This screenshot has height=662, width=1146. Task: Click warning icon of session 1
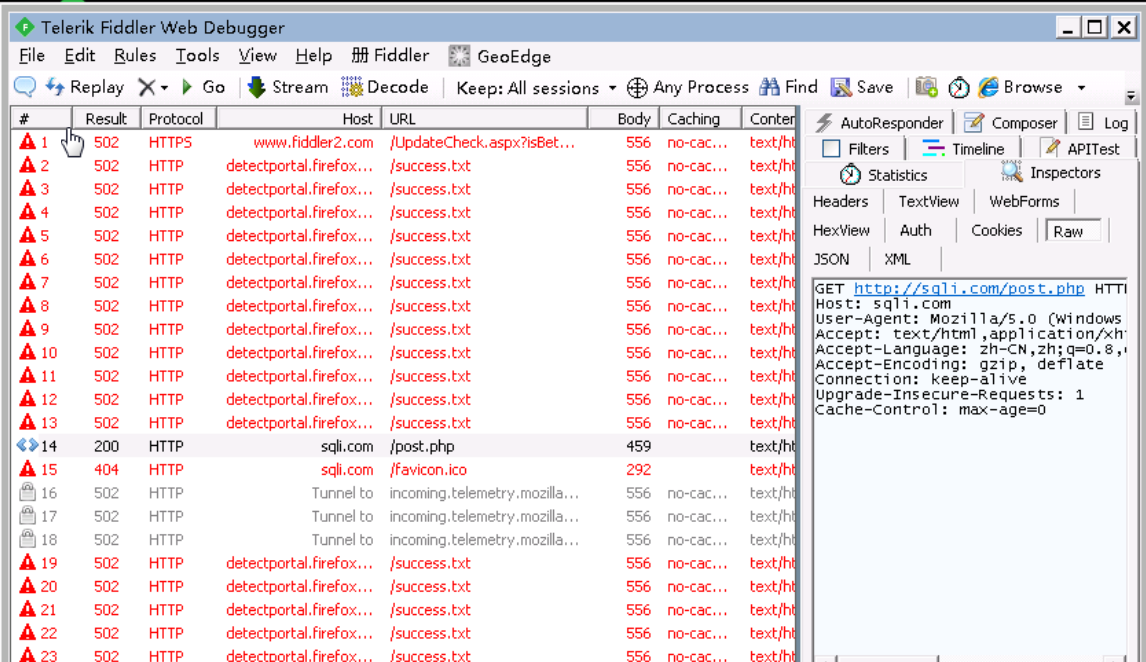pyautogui.click(x=28, y=142)
